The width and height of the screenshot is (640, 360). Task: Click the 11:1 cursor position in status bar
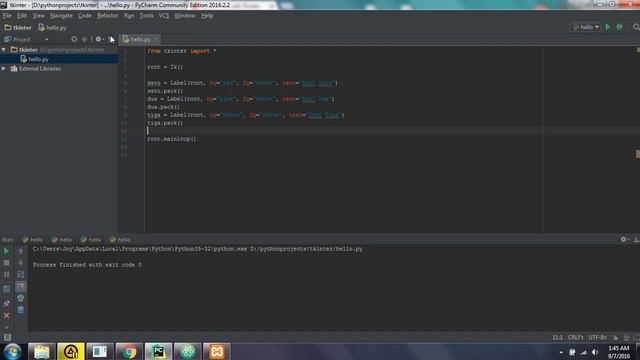[x=557, y=338]
